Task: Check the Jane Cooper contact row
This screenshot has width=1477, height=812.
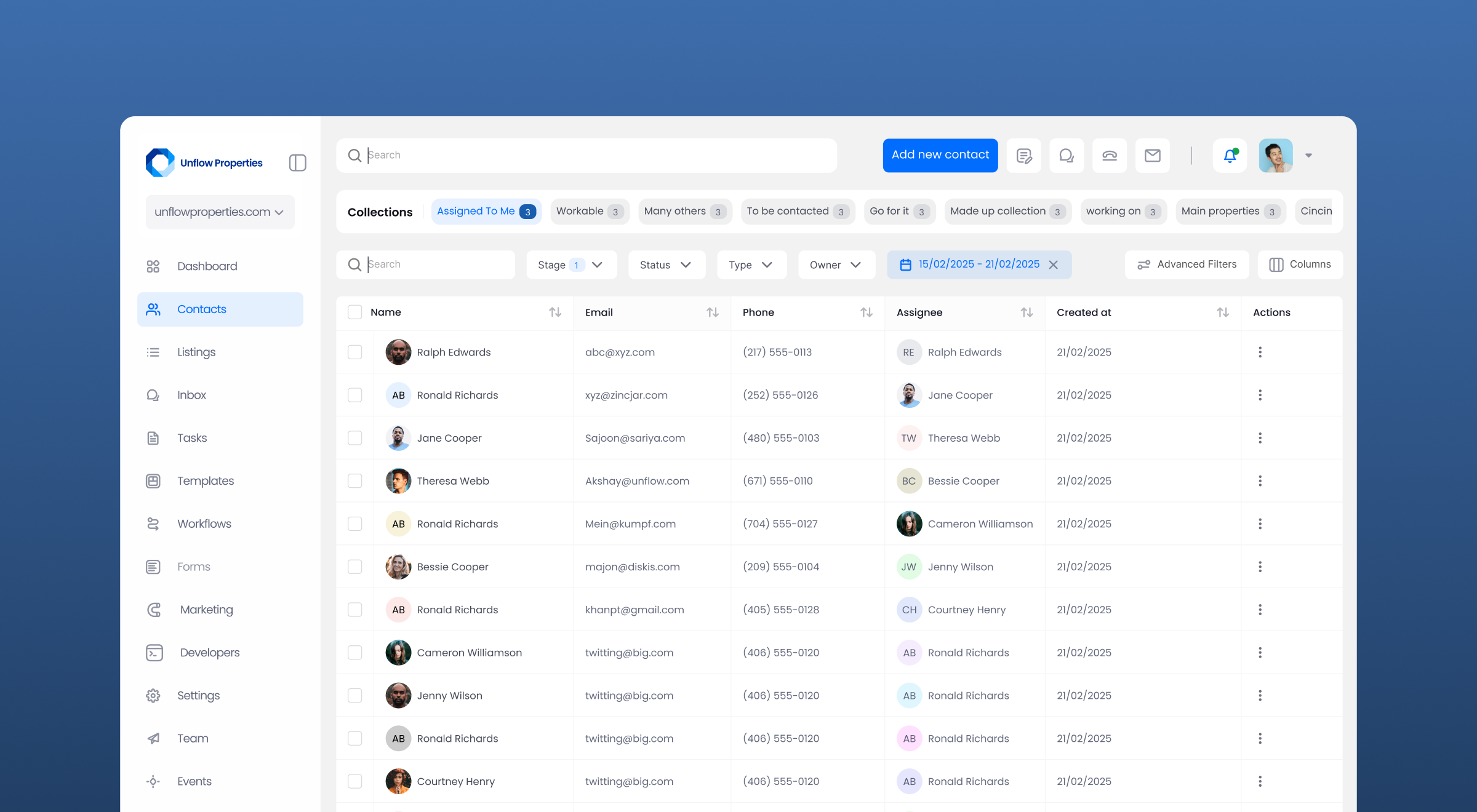Action: (355, 438)
